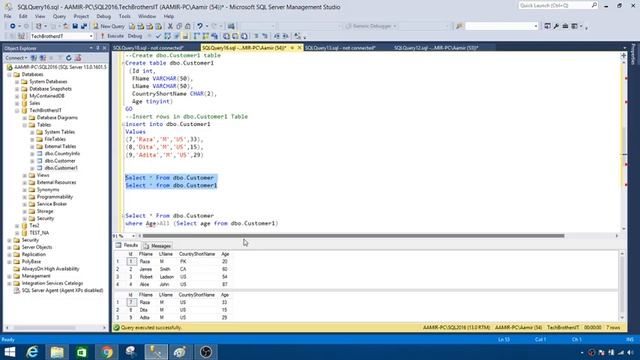Open Google Chrome from the taskbar
The height and width of the screenshot is (360, 640).
pos(107,352)
